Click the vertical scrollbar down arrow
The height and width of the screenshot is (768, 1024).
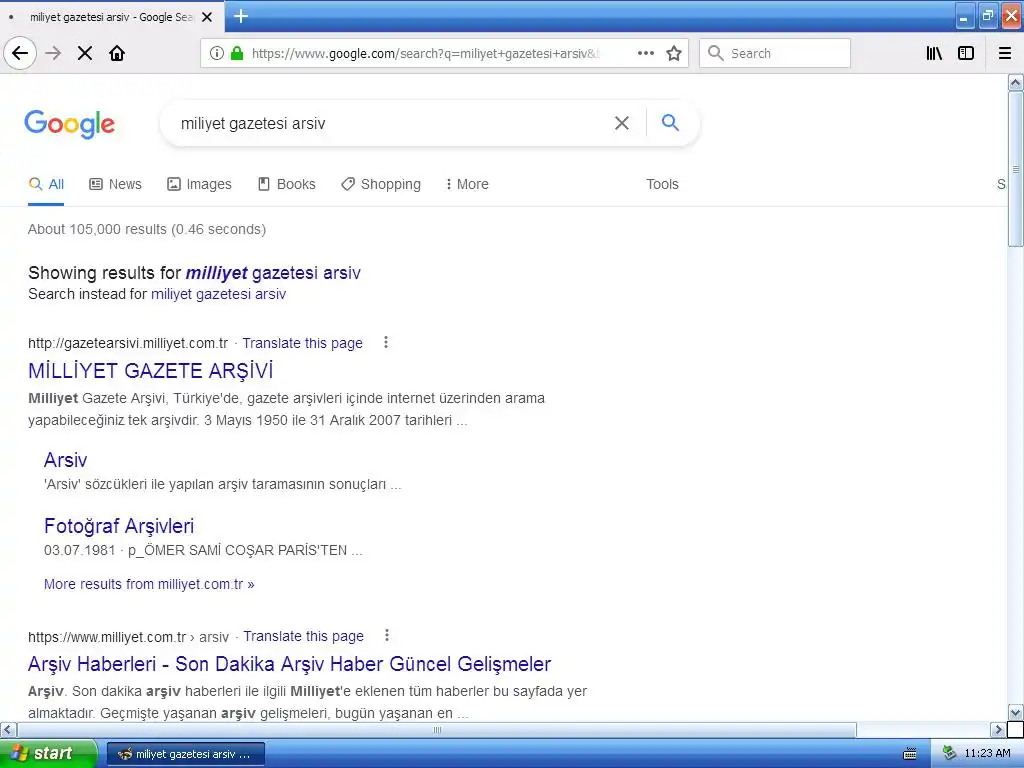point(1015,712)
